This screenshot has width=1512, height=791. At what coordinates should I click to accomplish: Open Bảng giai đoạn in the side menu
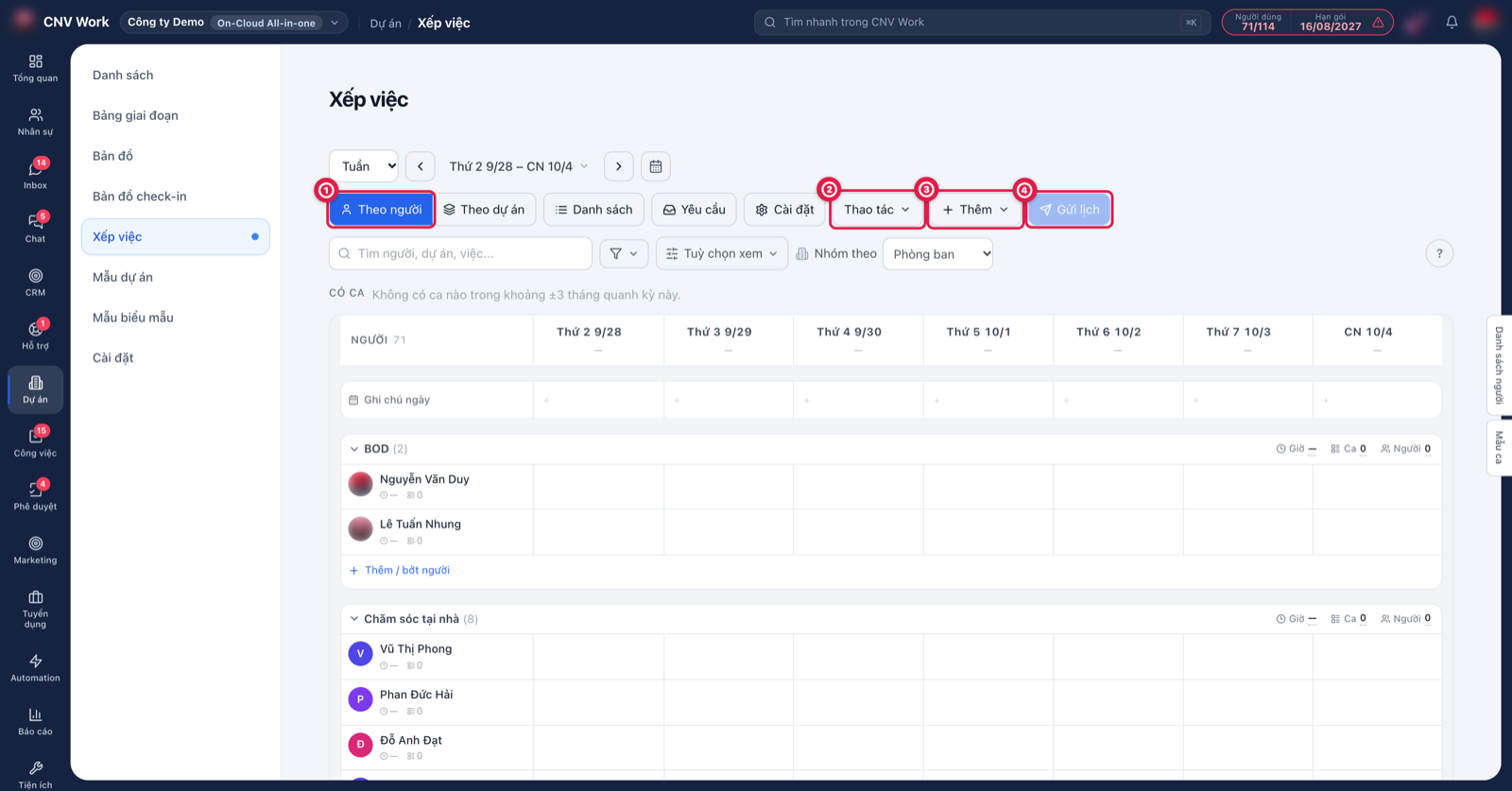click(x=135, y=115)
